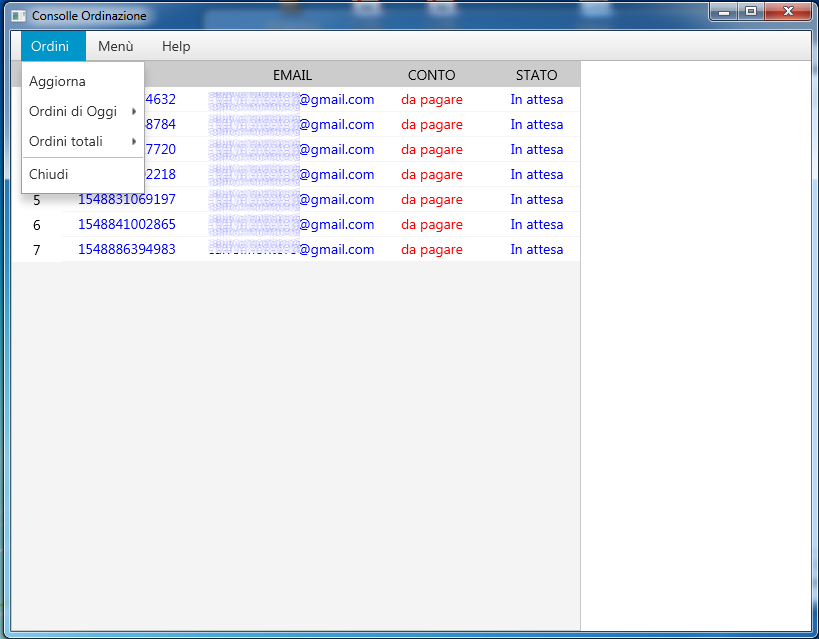Click 'In attesa' in row 7

(536, 250)
